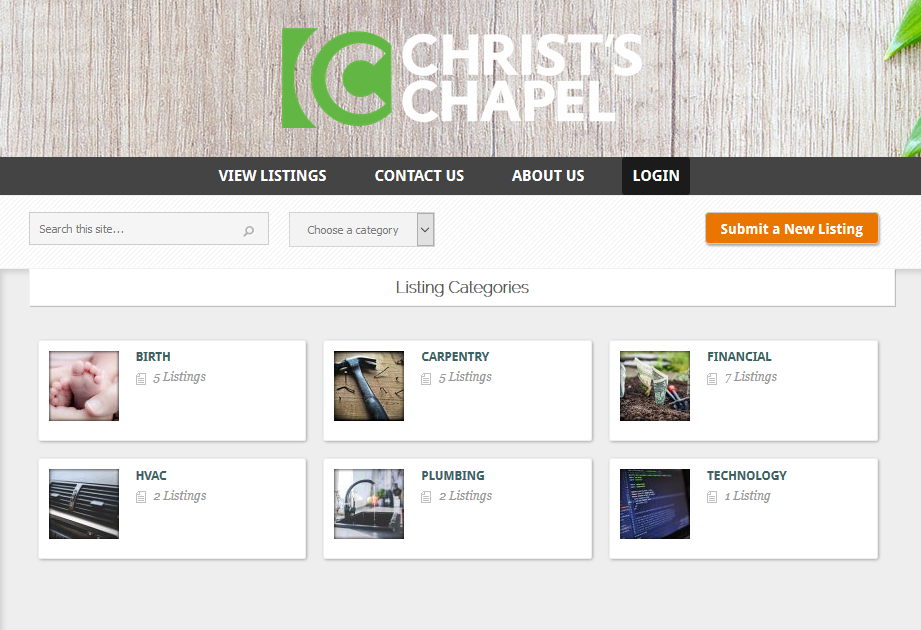Click the listings document icon under Plumbing
Image resolution: width=921 pixels, height=630 pixels.
coord(426,497)
